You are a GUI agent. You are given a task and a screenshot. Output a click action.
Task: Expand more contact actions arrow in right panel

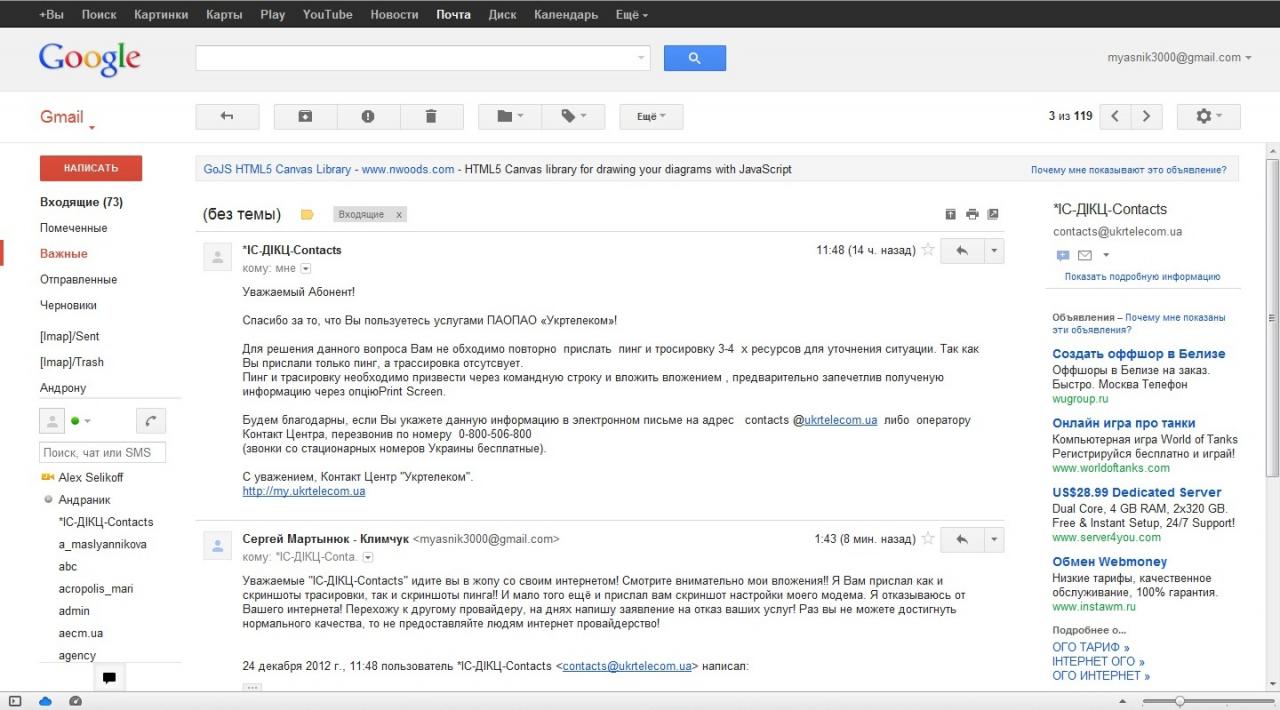coord(1106,256)
